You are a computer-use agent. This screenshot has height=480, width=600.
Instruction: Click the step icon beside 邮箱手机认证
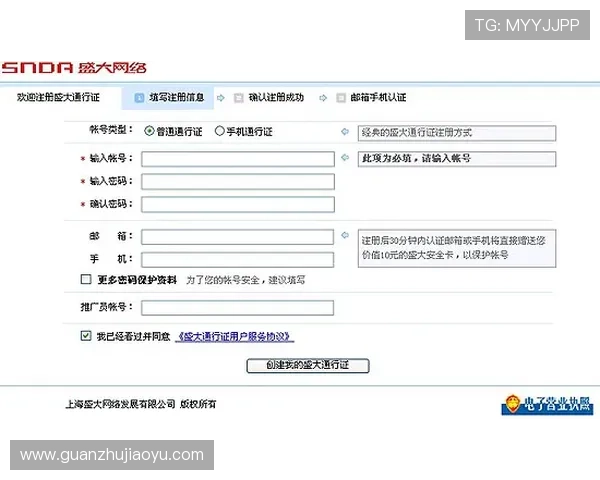pyautogui.click(x=339, y=98)
